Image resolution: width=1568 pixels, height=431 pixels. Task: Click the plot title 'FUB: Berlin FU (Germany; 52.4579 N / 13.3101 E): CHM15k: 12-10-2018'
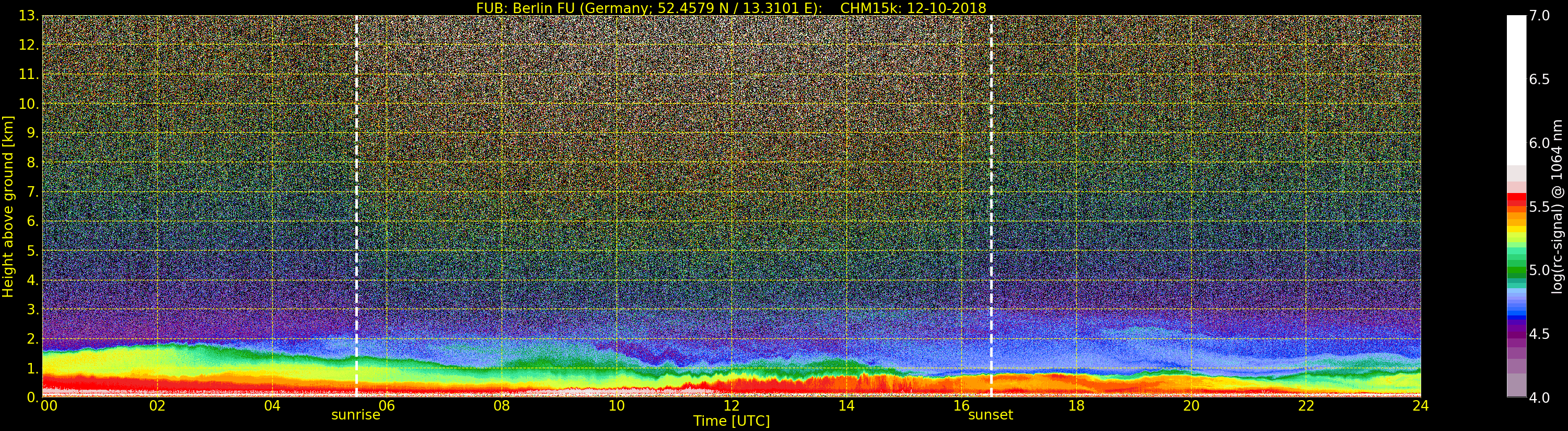pos(731,8)
